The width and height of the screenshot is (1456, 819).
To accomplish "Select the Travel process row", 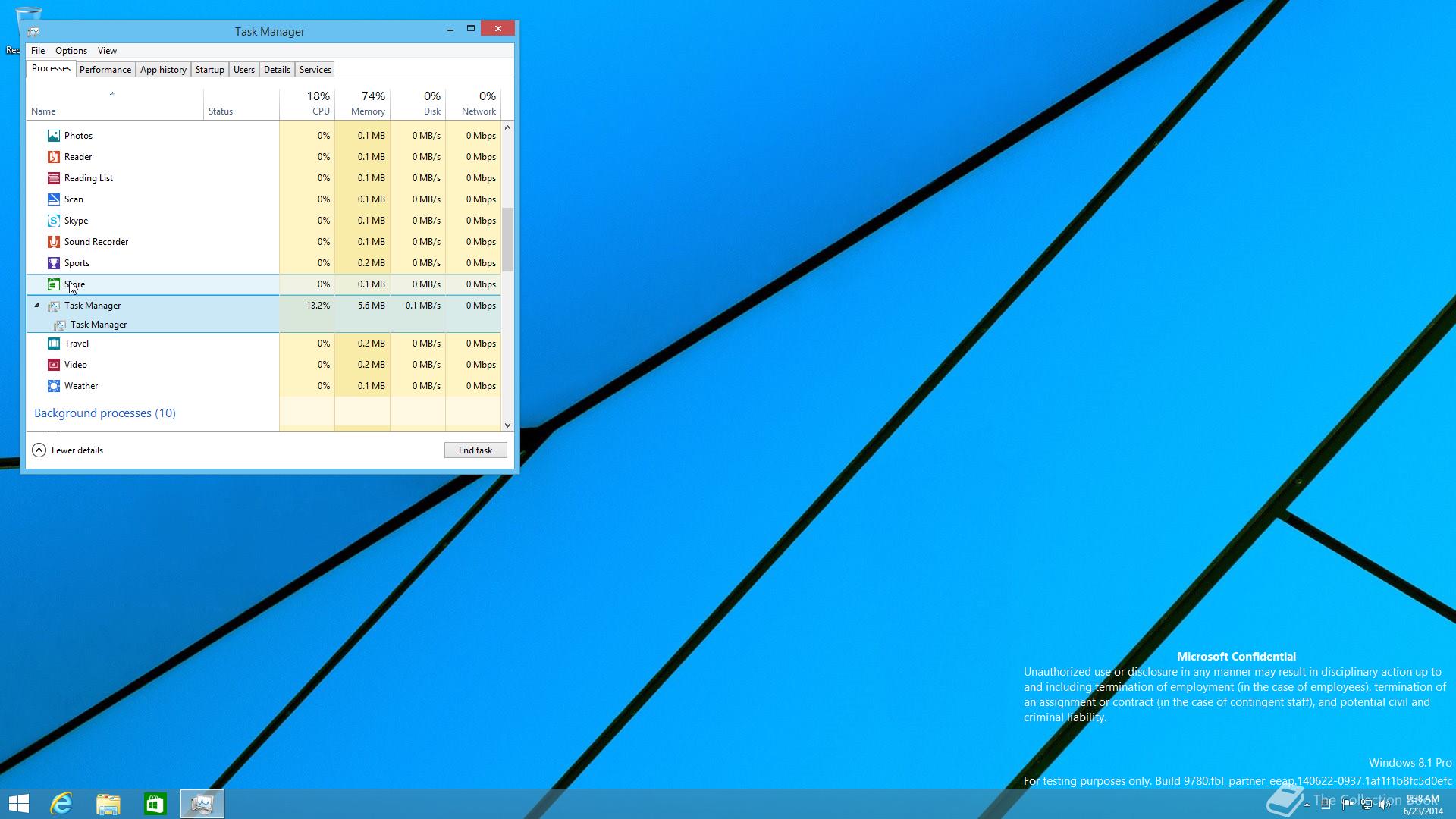I will coord(264,344).
